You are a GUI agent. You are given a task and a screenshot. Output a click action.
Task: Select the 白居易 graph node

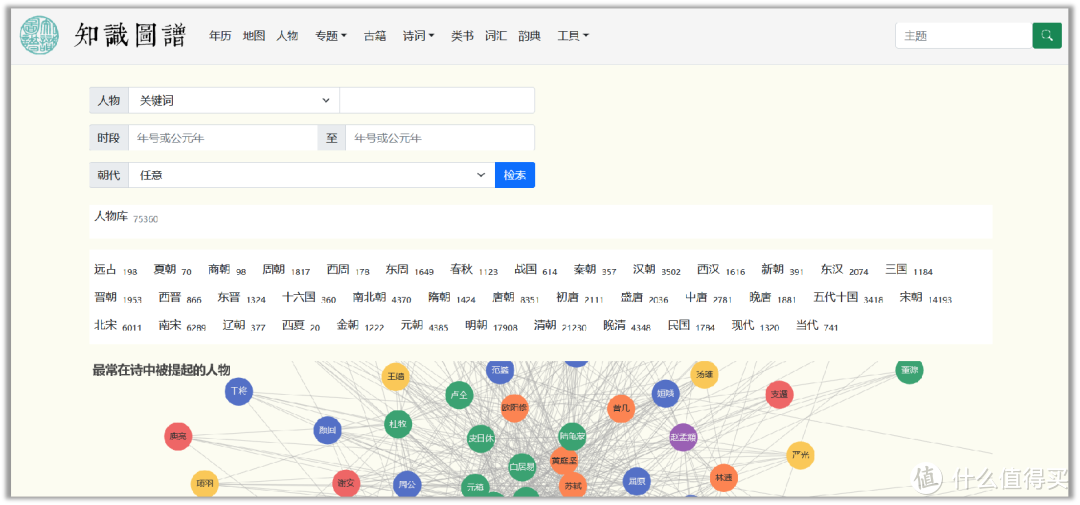point(522,466)
